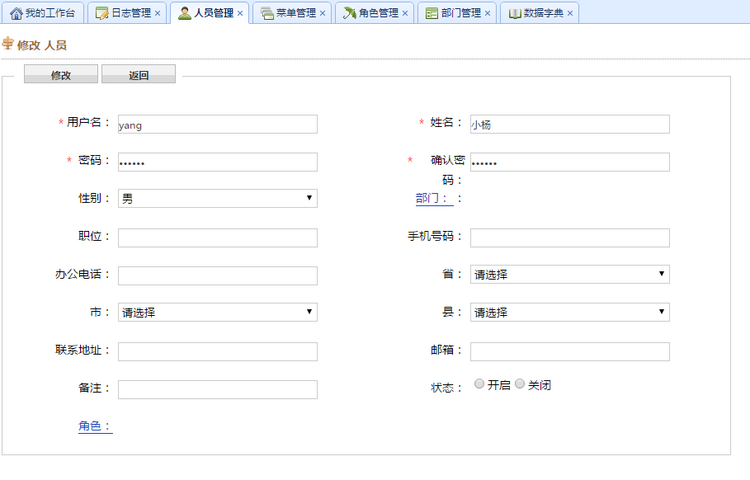Select the 关闭 status radio button
This screenshot has width=750, height=480.
pyautogui.click(x=520, y=384)
